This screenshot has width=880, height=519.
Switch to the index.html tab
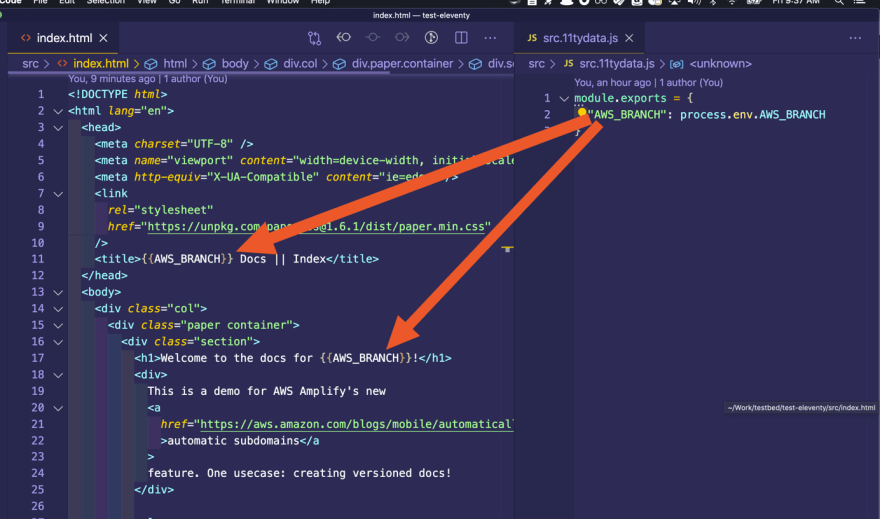coord(64,38)
